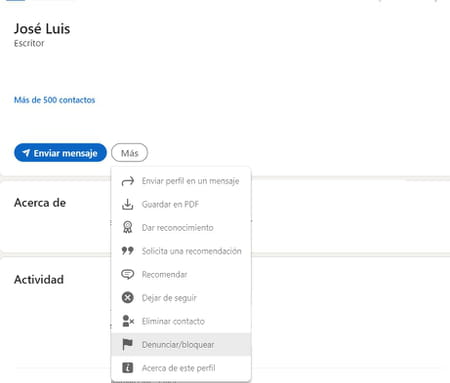Click the paper plane icon in Enviar mensaje
450x383 pixels.
(x=26, y=153)
